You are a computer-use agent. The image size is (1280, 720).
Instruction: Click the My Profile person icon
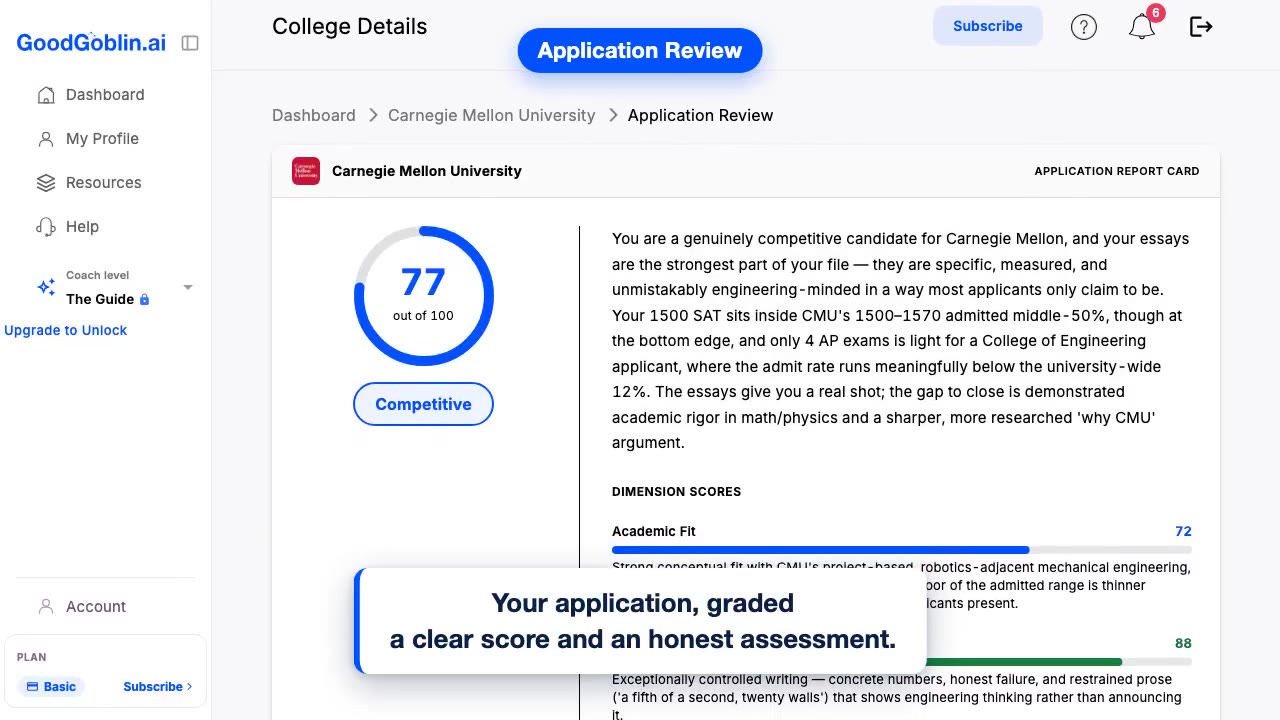(x=46, y=139)
